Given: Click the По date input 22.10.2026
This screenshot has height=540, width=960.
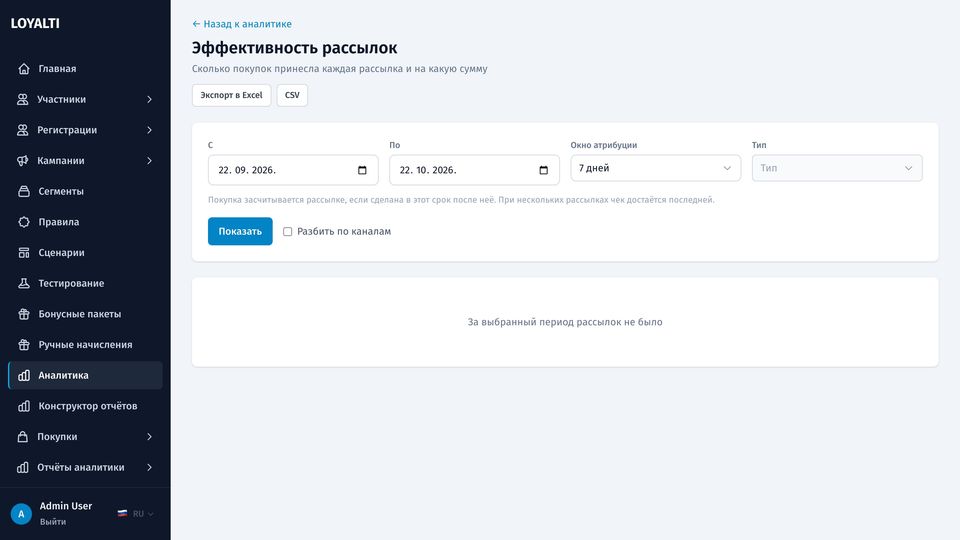Looking at the screenshot, I should 474,170.
